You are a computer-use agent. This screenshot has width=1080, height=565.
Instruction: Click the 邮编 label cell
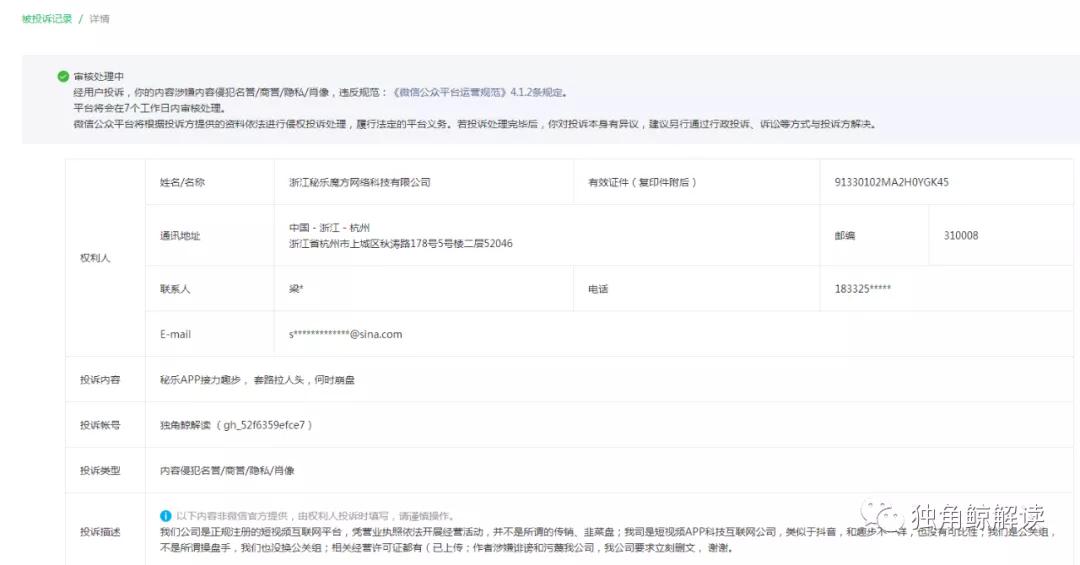[x=874, y=236]
